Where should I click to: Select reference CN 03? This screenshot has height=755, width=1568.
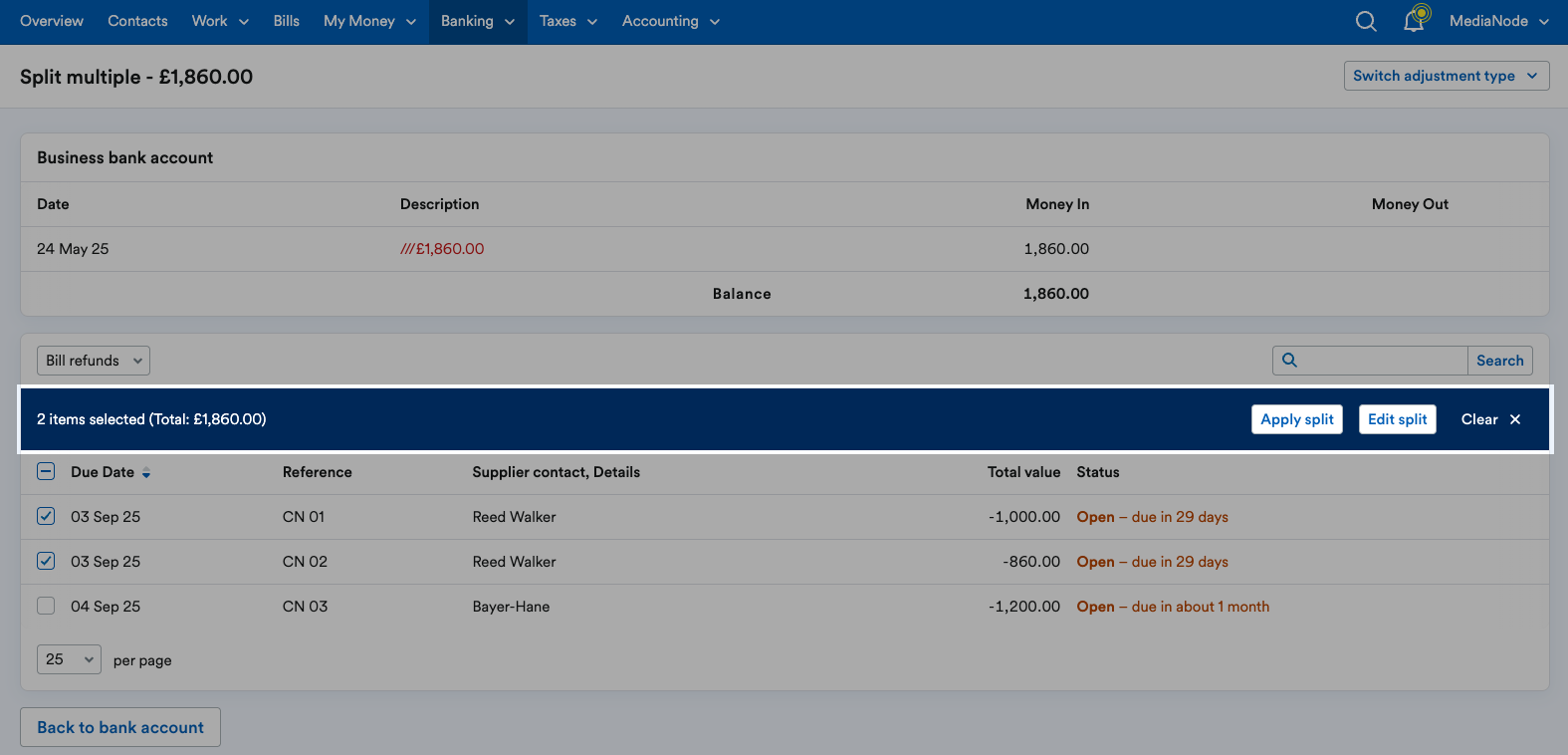[x=305, y=607]
